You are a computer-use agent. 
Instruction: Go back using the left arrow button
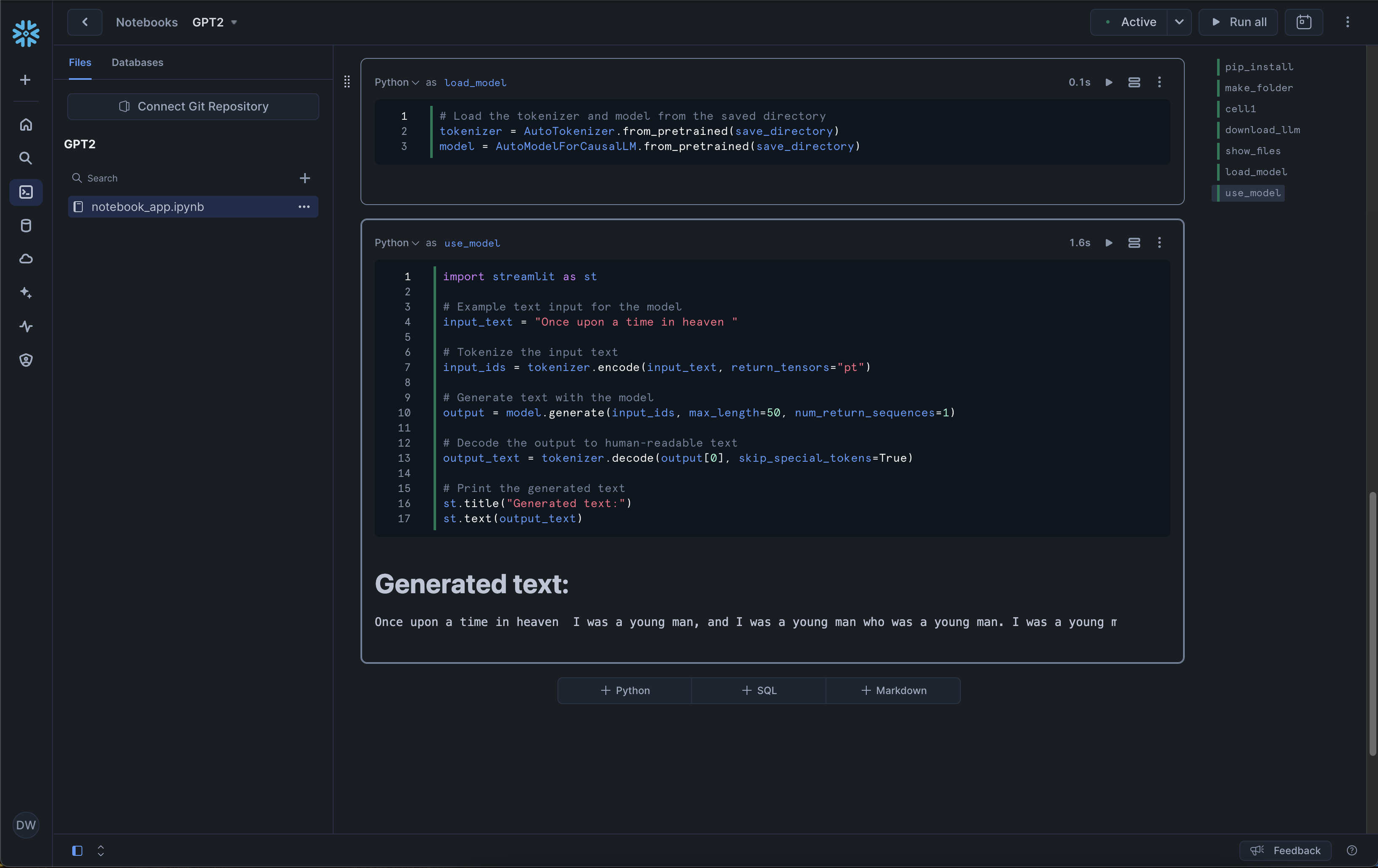pos(85,22)
